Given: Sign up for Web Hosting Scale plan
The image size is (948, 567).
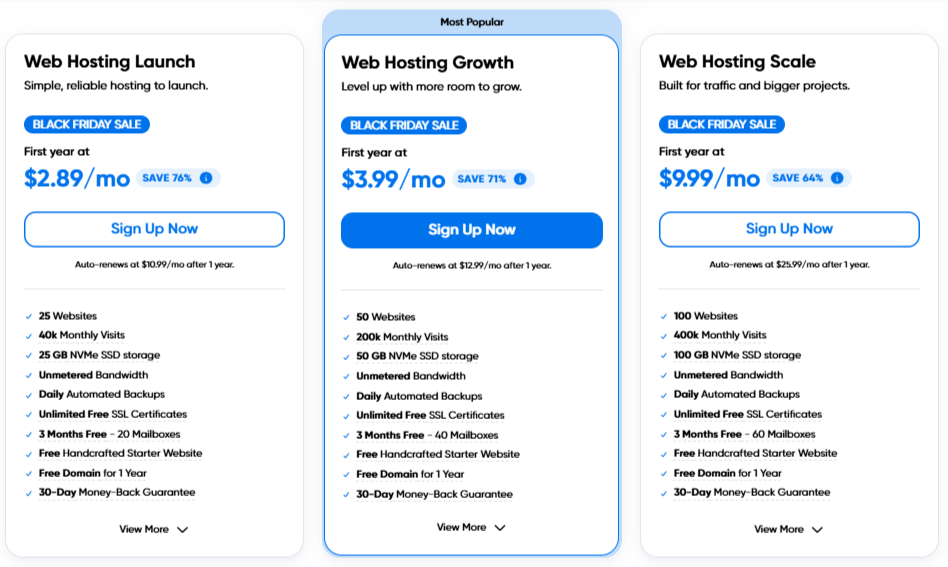Looking at the screenshot, I should [x=789, y=229].
